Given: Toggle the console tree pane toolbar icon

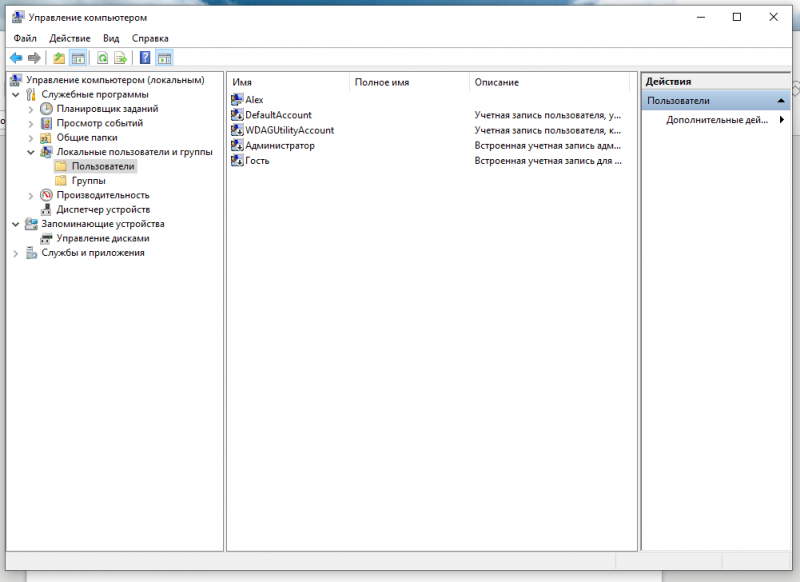Looking at the screenshot, I should (77, 58).
